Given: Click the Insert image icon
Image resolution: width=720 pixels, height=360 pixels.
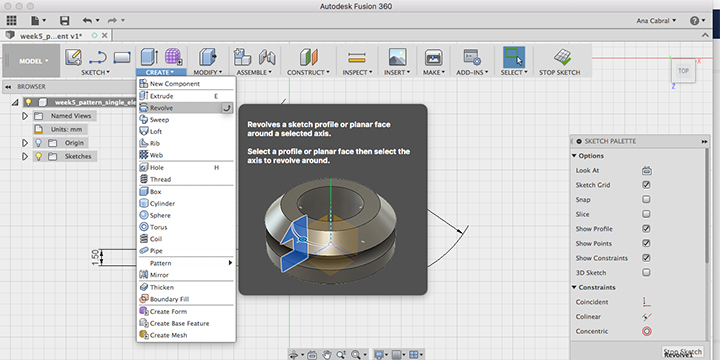Looking at the screenshot, I should pyautogui.click(x=397, y=57).
